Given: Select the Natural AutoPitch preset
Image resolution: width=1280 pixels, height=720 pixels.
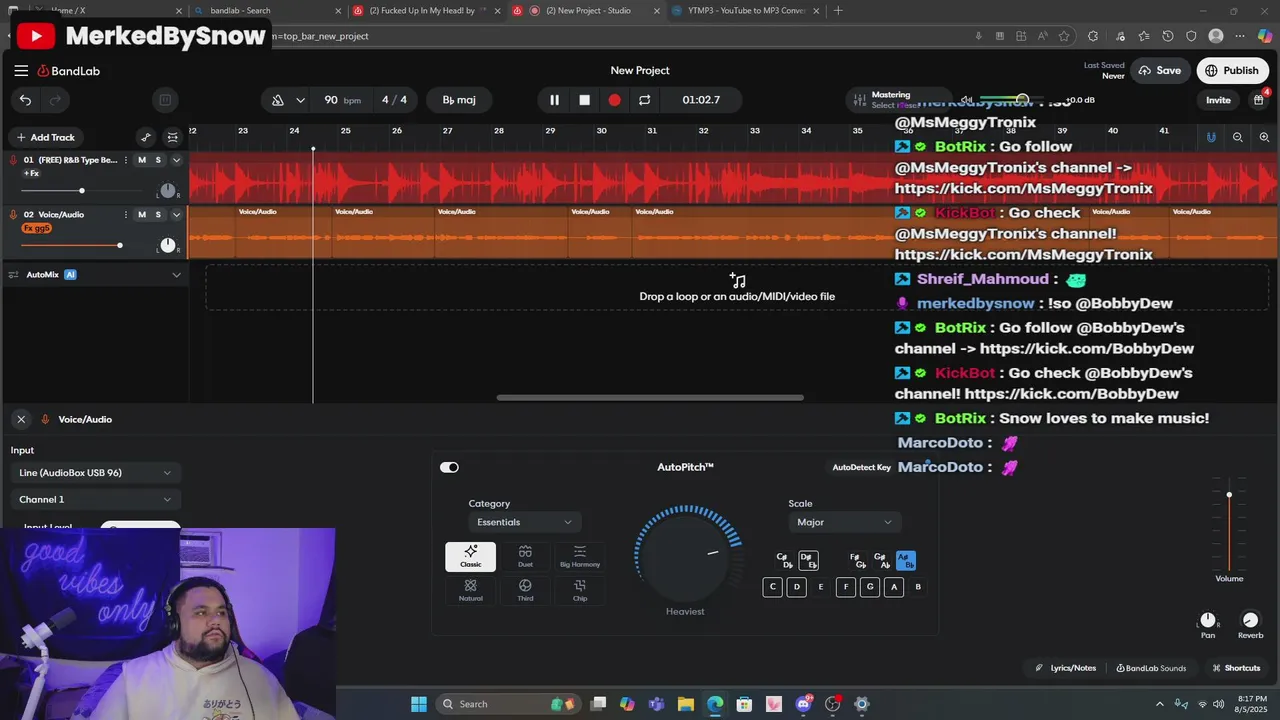Looking at the screenshot, I should [x=470, y=590].
